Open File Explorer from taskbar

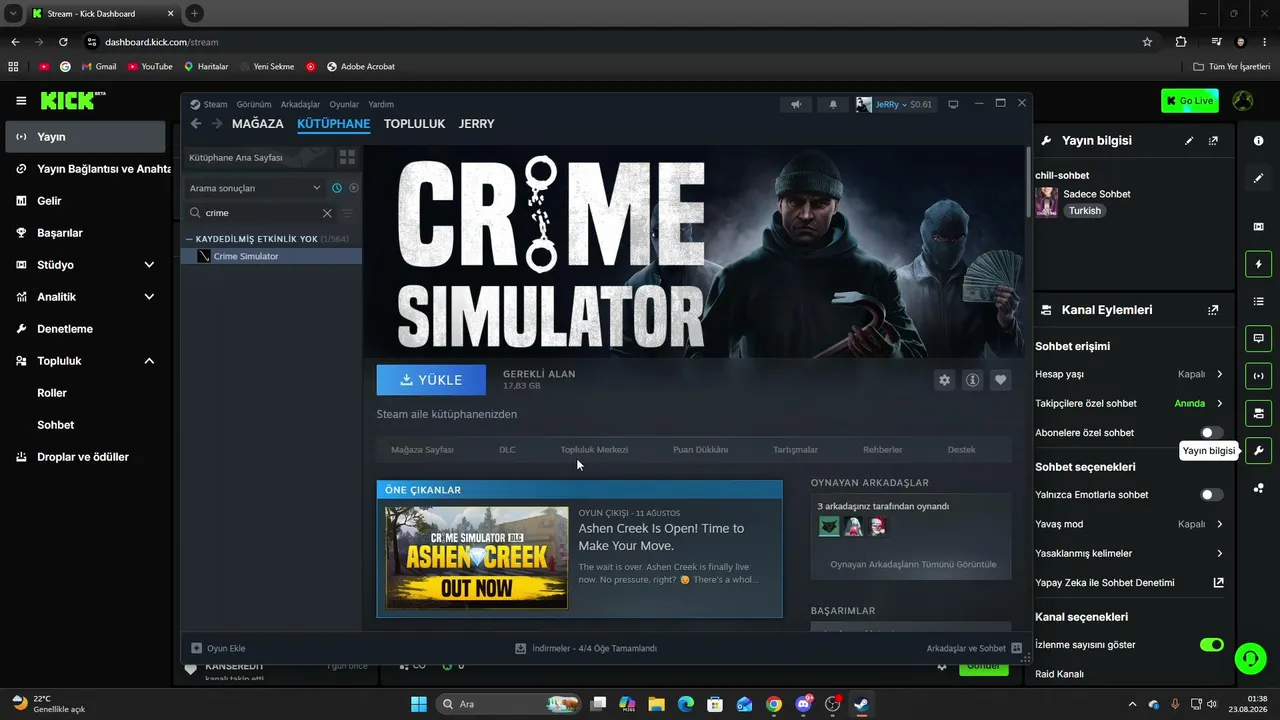(656, 704)
